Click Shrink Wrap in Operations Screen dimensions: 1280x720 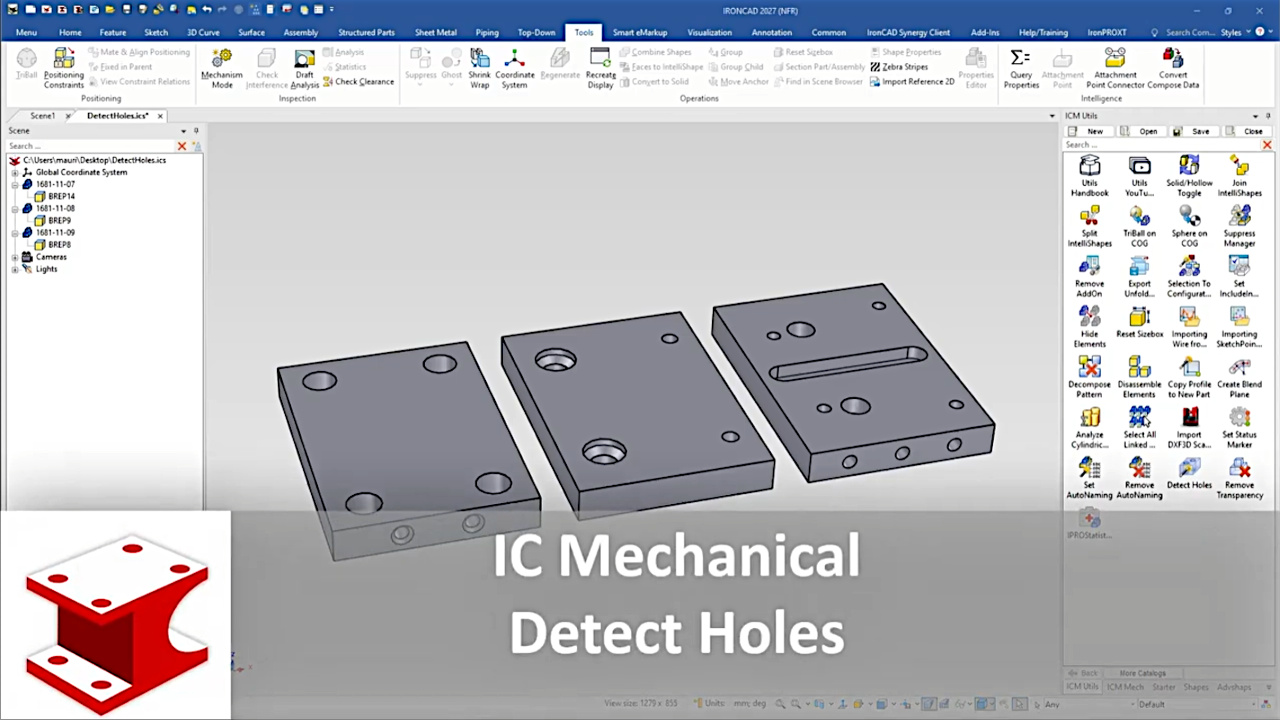pos(480,68)
